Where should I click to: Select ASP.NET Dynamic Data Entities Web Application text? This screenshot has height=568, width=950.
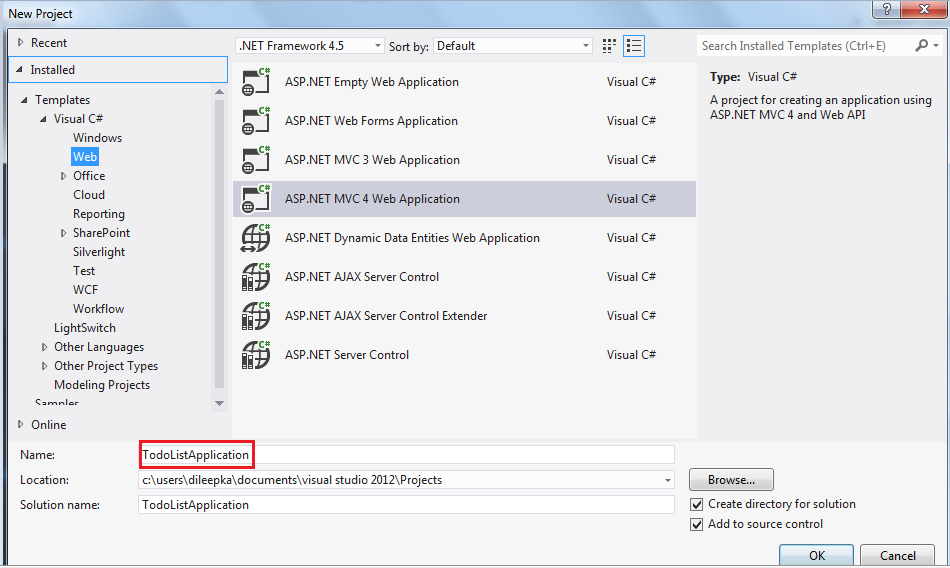point(412,238)
